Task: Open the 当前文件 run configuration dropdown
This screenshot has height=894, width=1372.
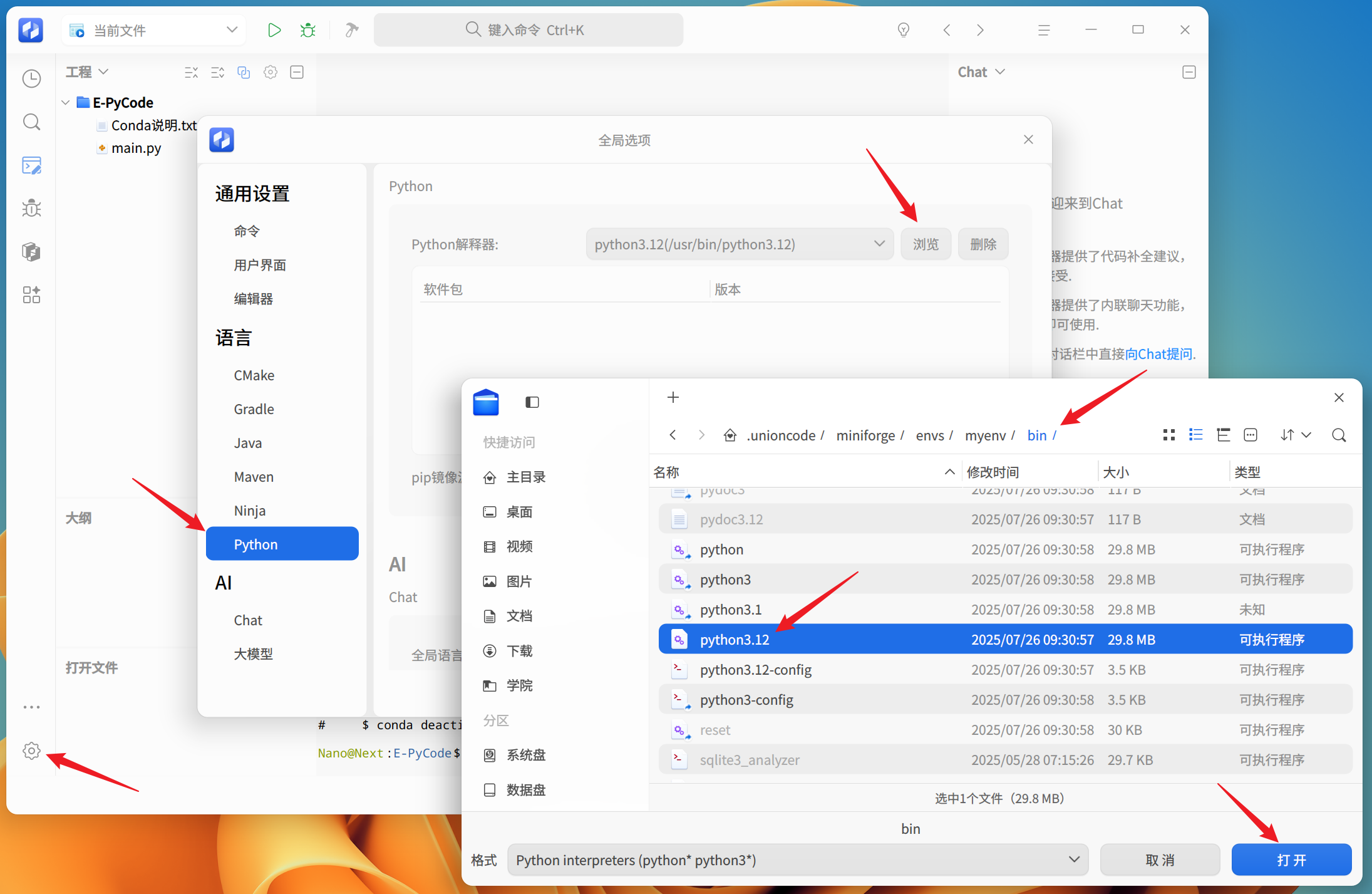Action: pyautogui.click(x=154, y=30)
